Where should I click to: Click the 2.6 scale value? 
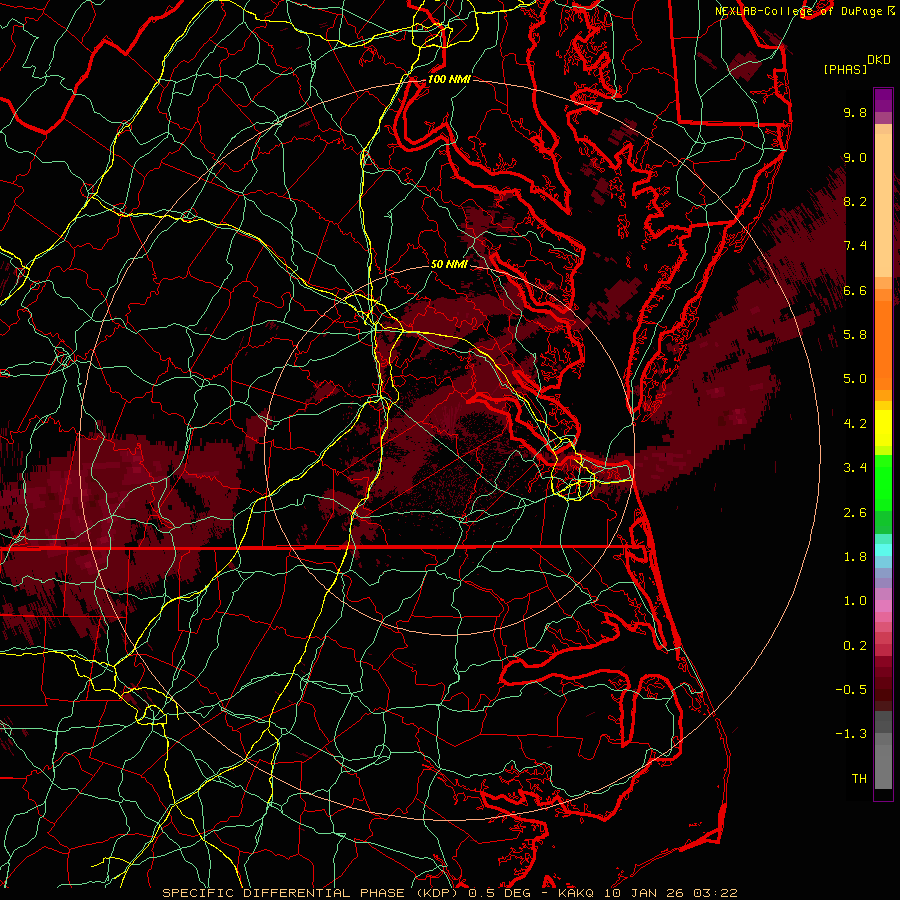[x=855, y=513]
